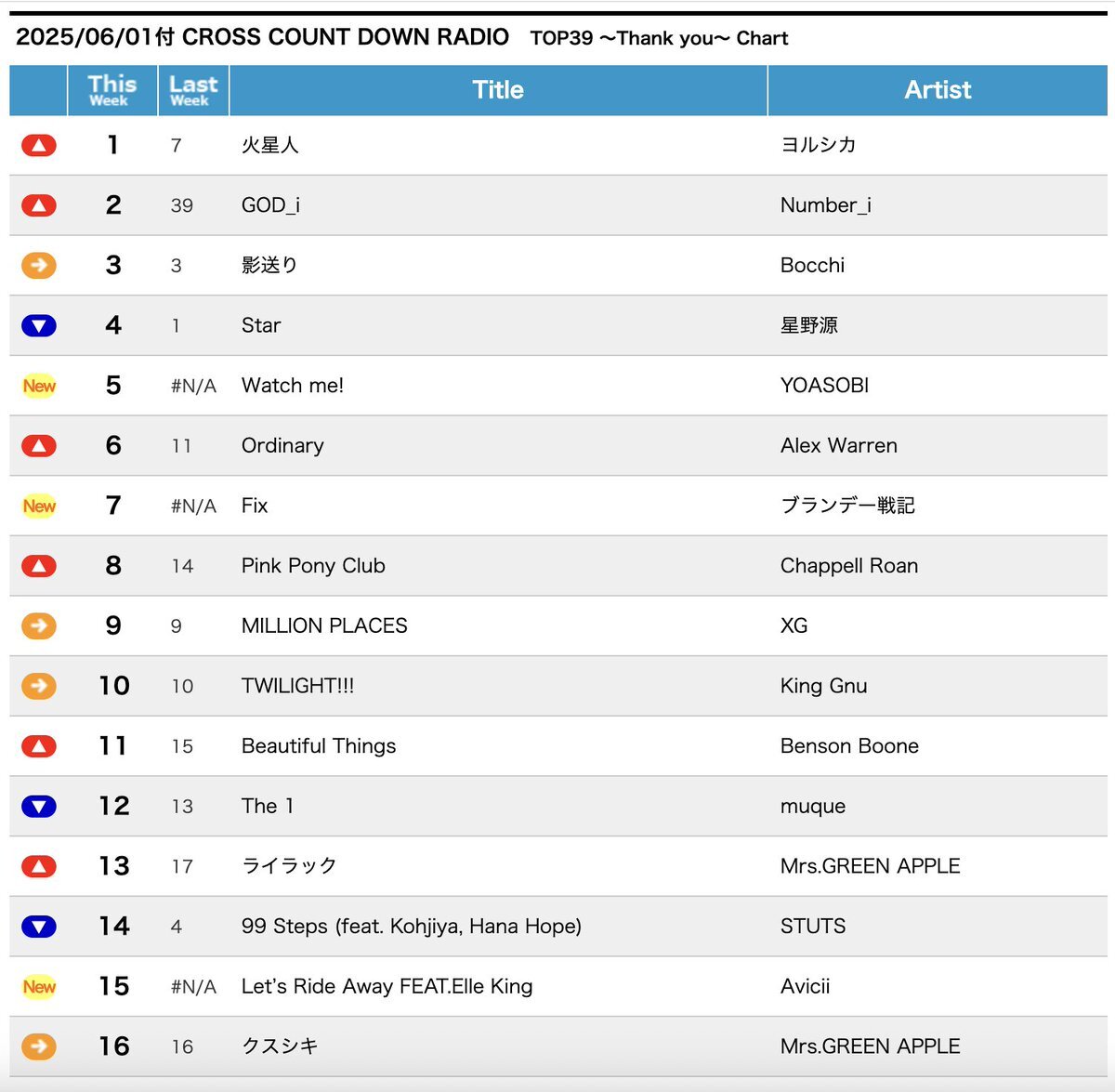1115x1092 pixels.
Task: Click artist name Number_i
Action: pyautogui.click(x=826, y=205)
